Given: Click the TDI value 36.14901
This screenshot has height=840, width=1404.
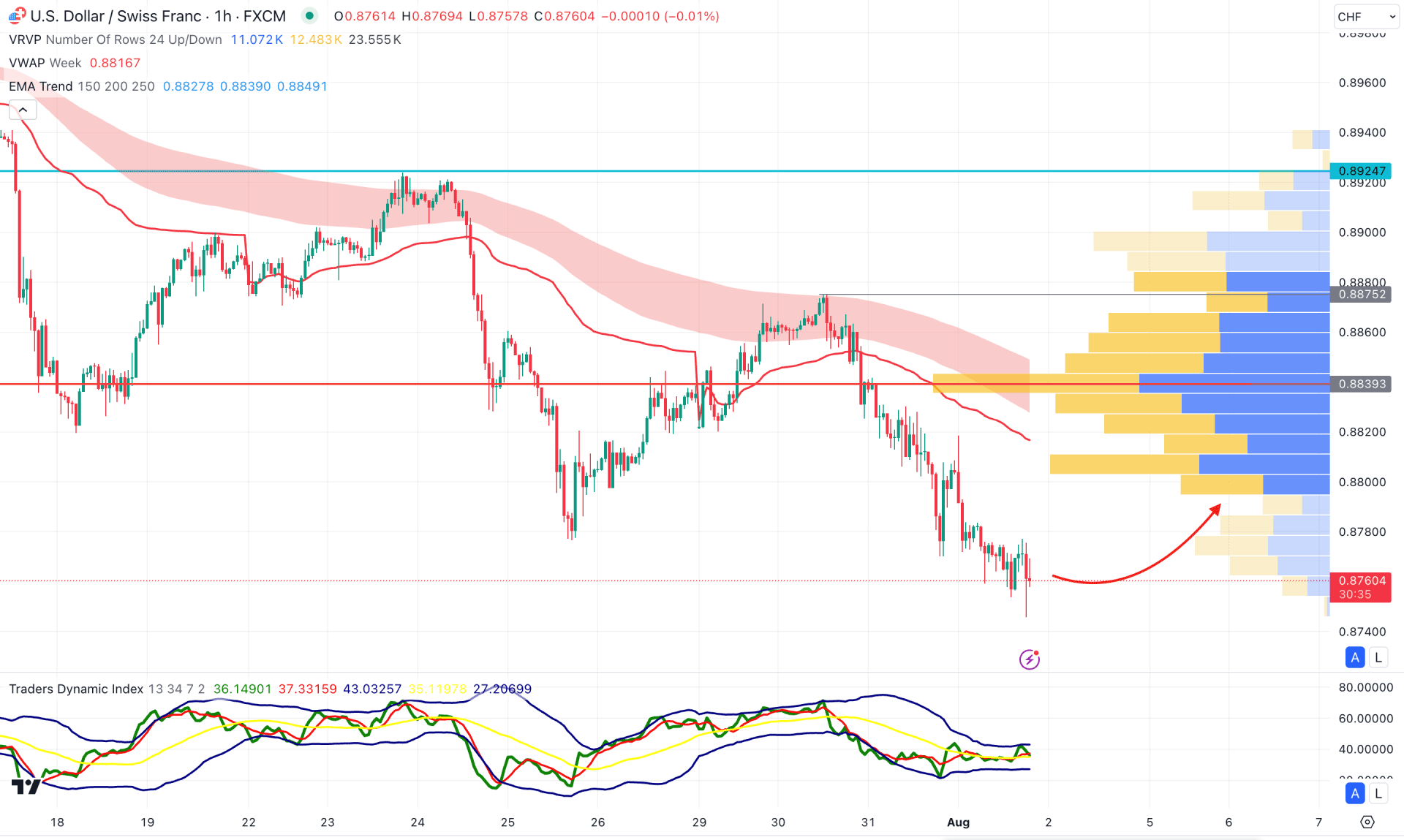Looking at the screenshot, I should coord(242,689).
